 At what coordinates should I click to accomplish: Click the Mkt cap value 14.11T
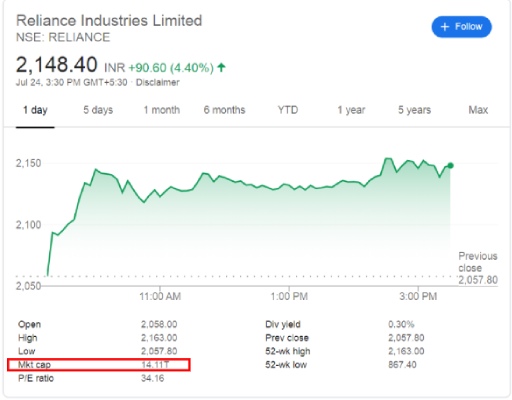point(155,365)
